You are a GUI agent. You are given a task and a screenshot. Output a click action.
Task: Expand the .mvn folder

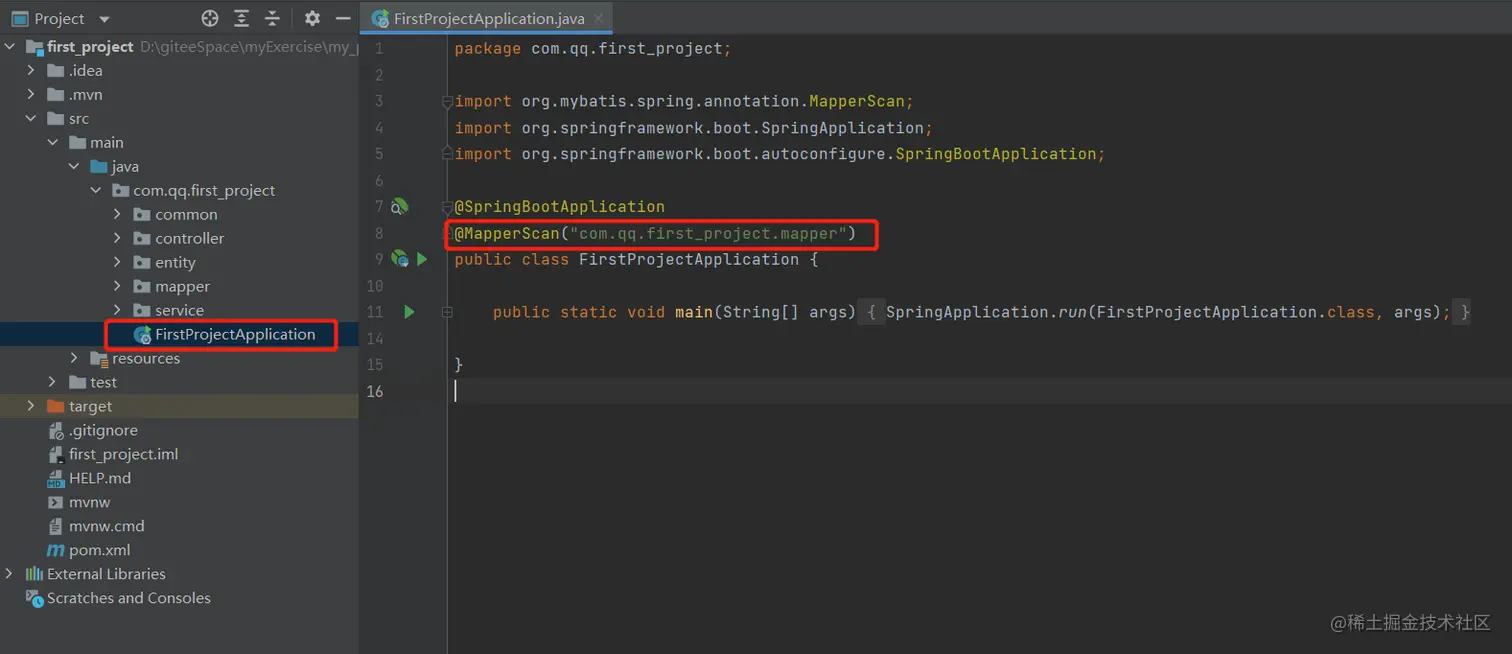pyautogui.click(x=31, y=94)
